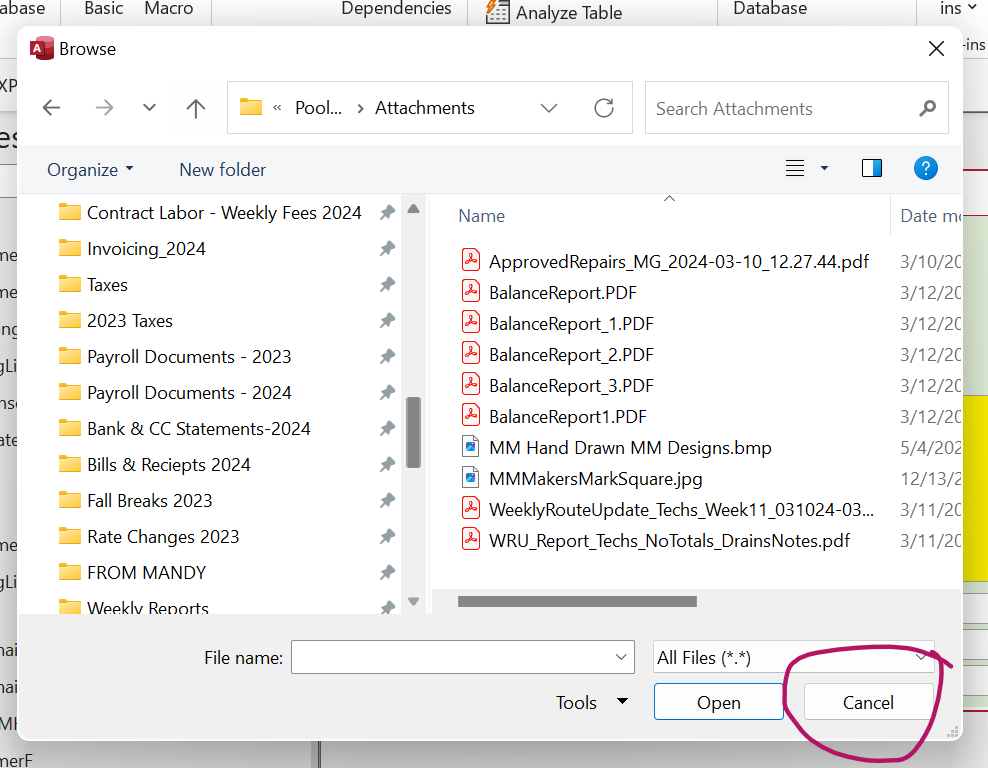This screenshot has height=768, width=988.
Task: Open the recent locations chevron
Action: [149, 108]
